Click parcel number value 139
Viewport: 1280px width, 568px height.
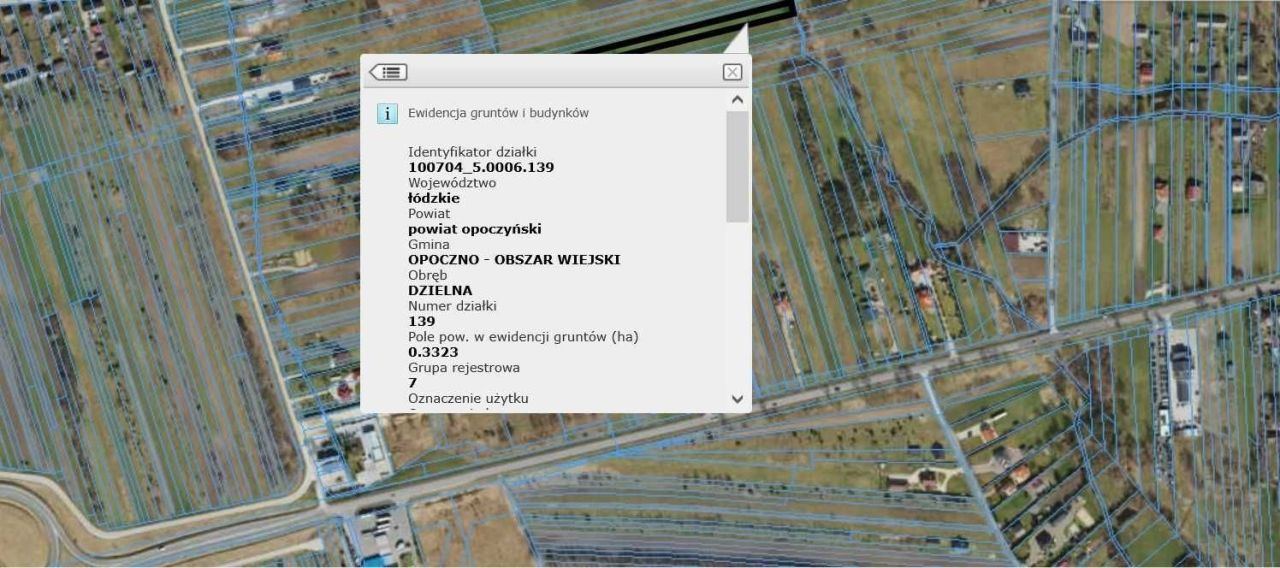click(422, 321)
